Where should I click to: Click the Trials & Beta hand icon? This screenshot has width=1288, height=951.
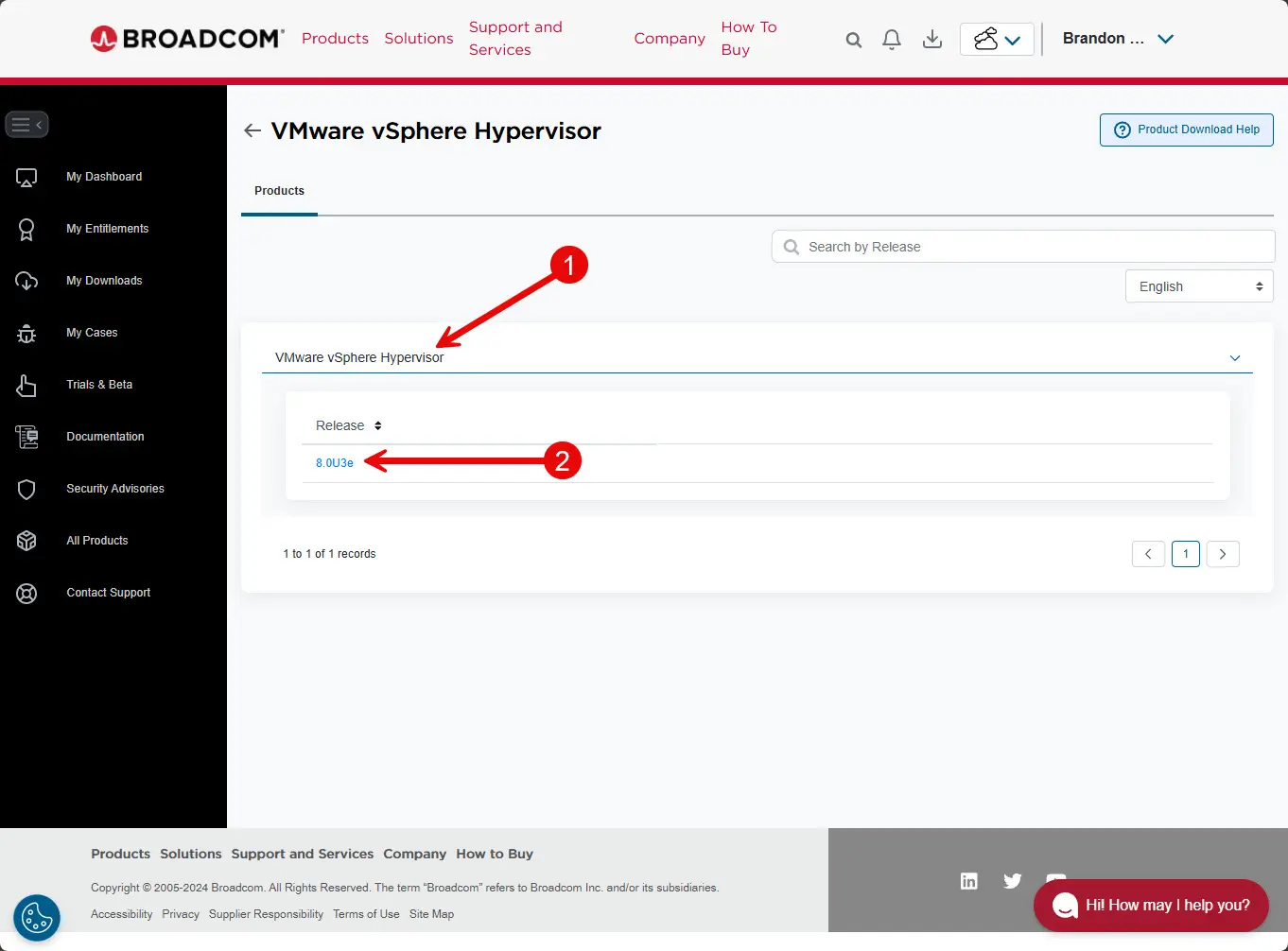click(26, 385)
